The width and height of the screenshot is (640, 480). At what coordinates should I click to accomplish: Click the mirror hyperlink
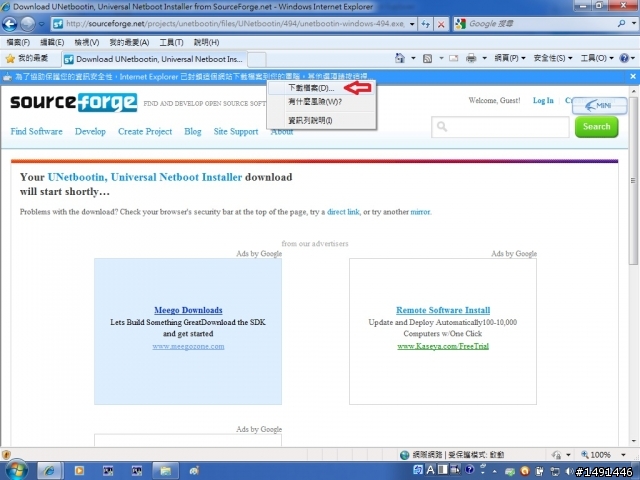click(420, 212)
